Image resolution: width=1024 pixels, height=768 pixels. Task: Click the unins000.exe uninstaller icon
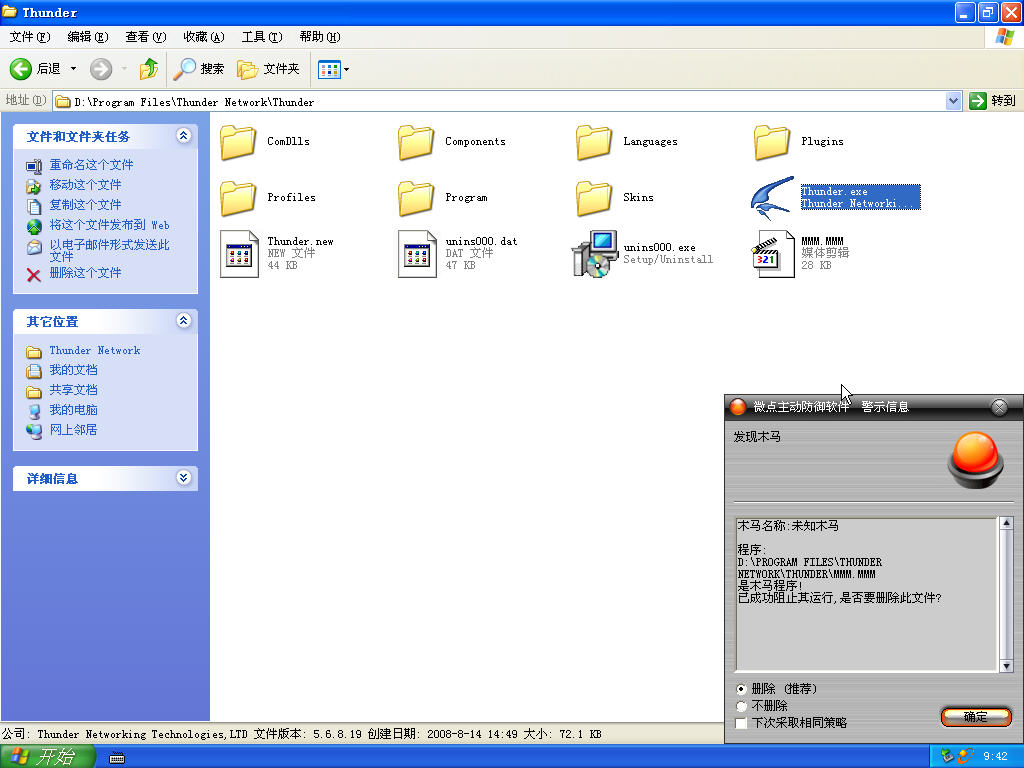coord(594,254)
